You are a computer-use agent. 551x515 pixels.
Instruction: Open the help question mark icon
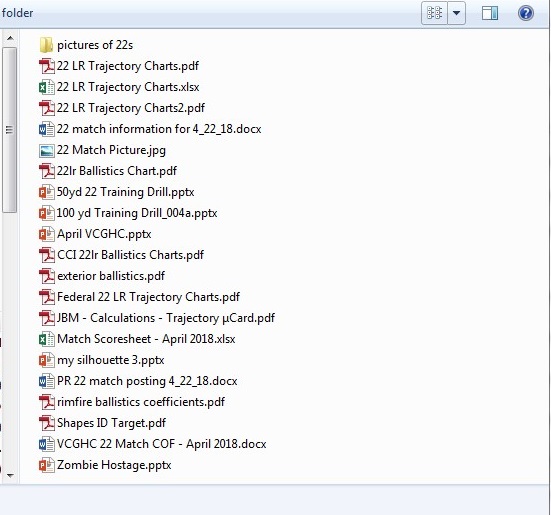[x=526, y=13]
